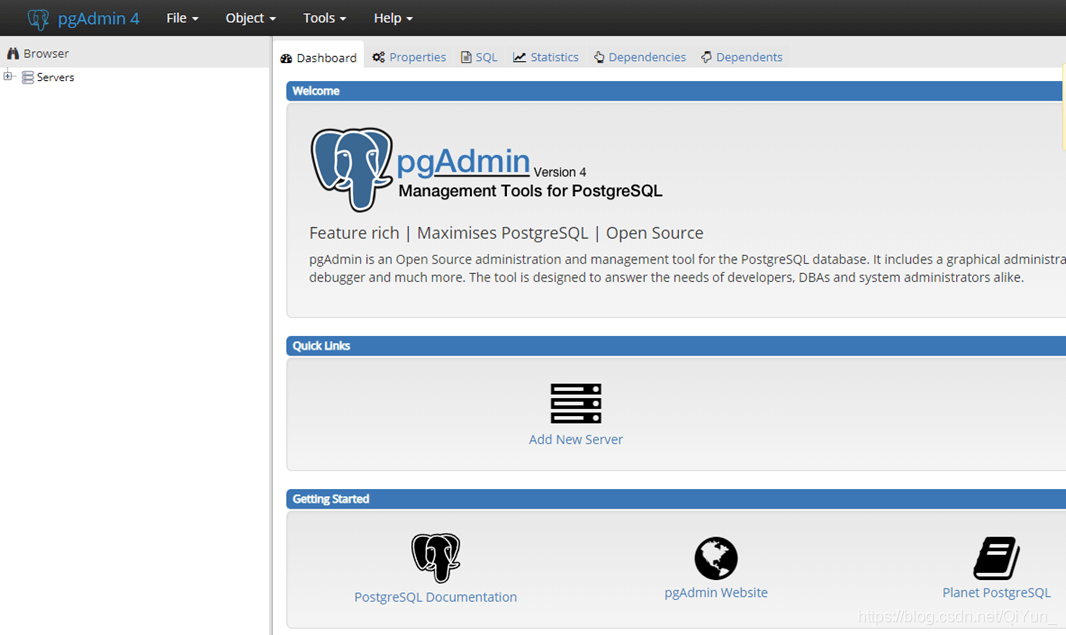Click the pgAdmin Website globe icon
The width and height of the screenshot is (1066, 635).
[x=716, y=557]
